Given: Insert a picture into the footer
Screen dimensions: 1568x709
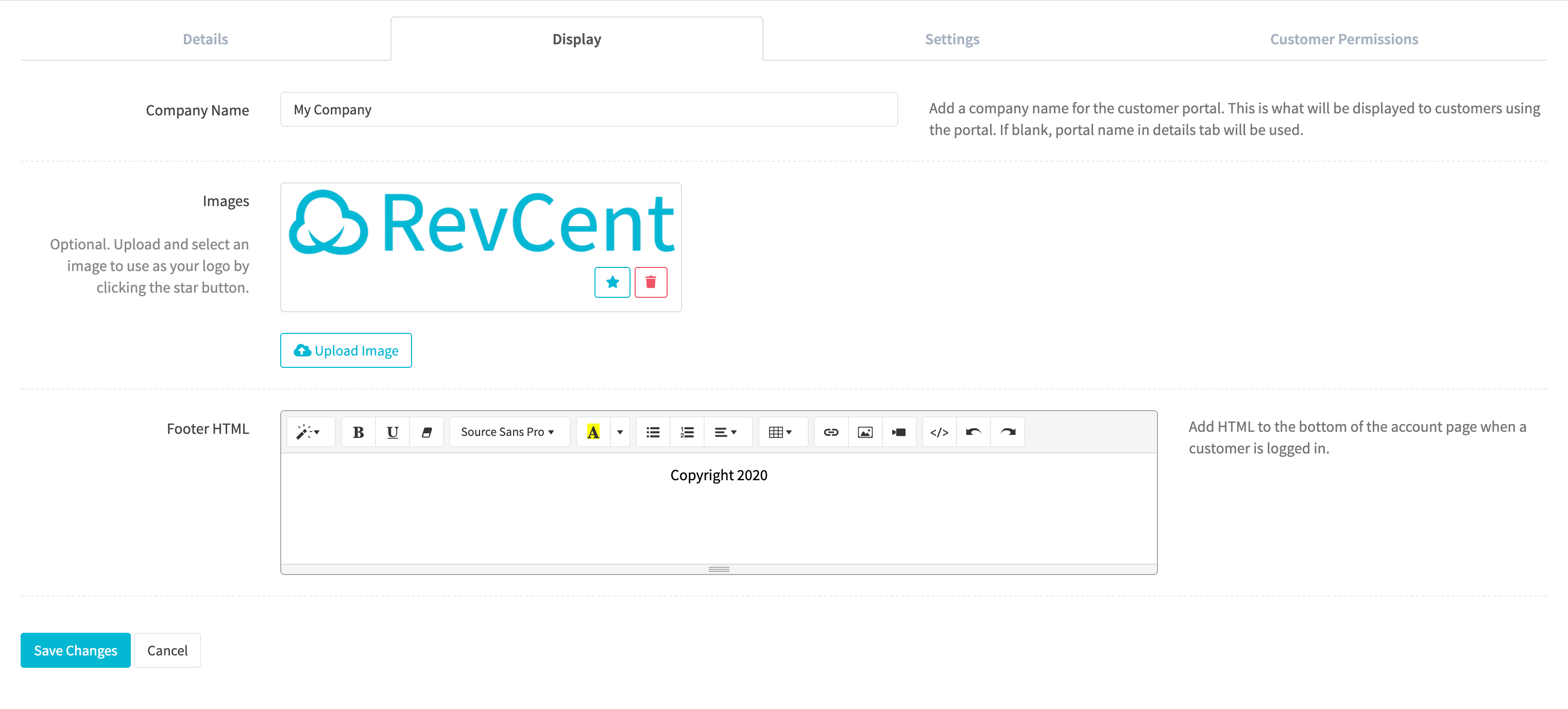Looking at the screenshot, I should pos(865,432).
